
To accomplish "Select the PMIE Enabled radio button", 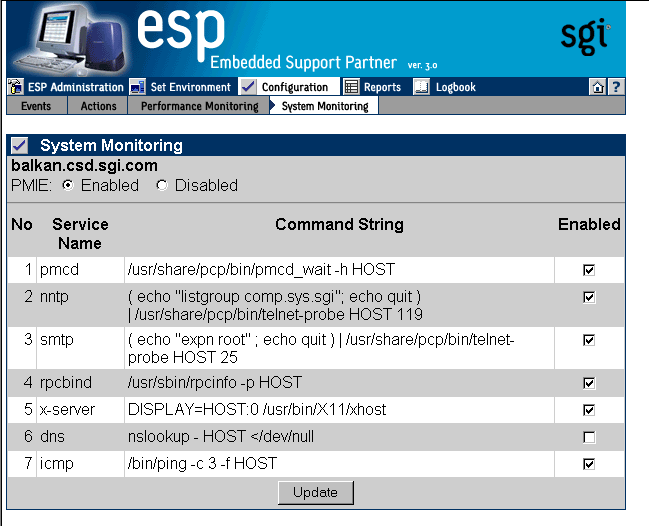I will tap(68, 185).
